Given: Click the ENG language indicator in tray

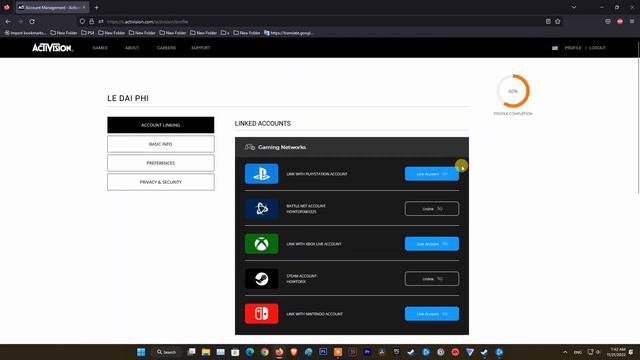Looking at the screenshot, I should (x=578, y=352).
